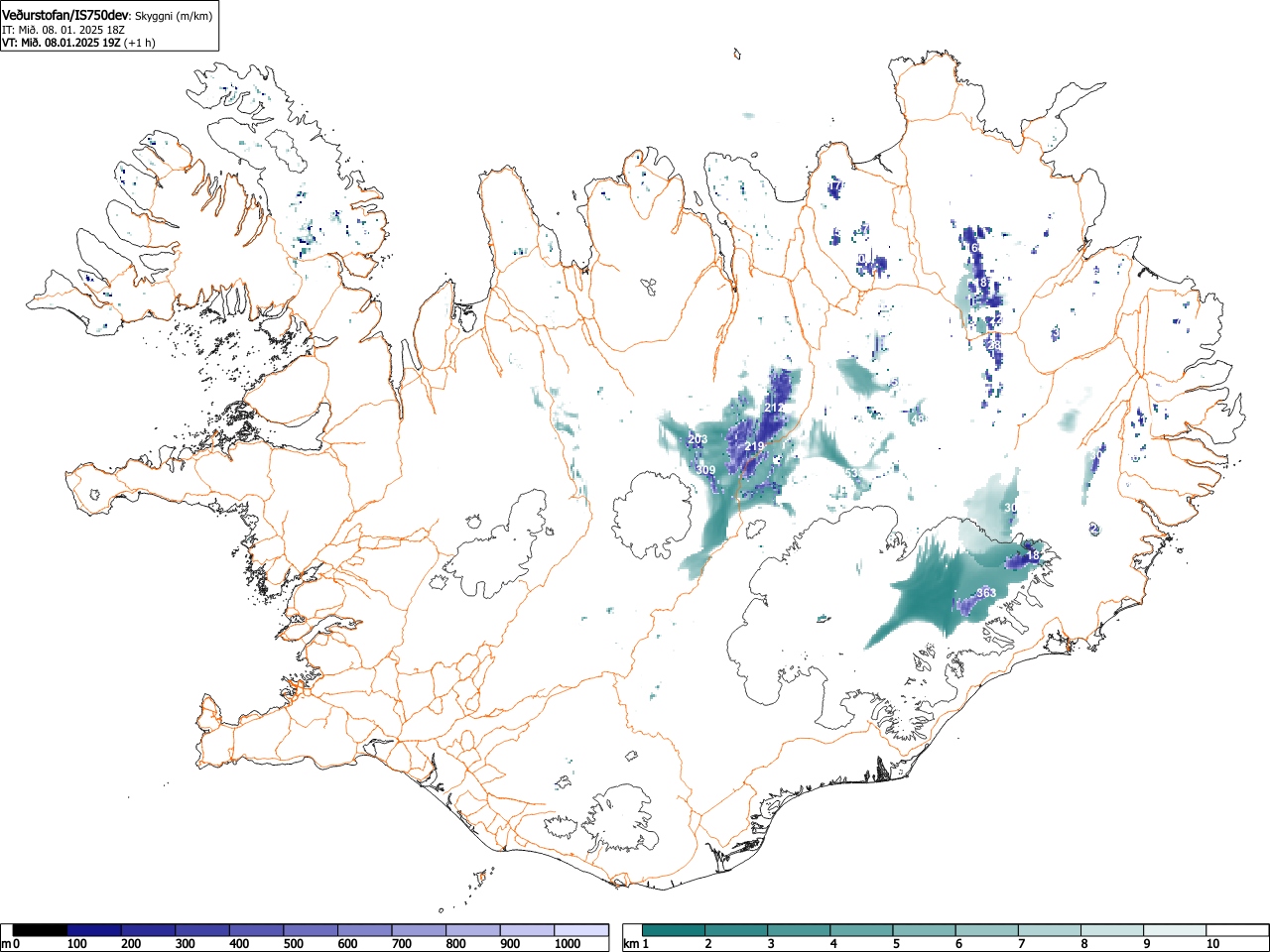Click the '212' visibility value on the map

(774, 409)
